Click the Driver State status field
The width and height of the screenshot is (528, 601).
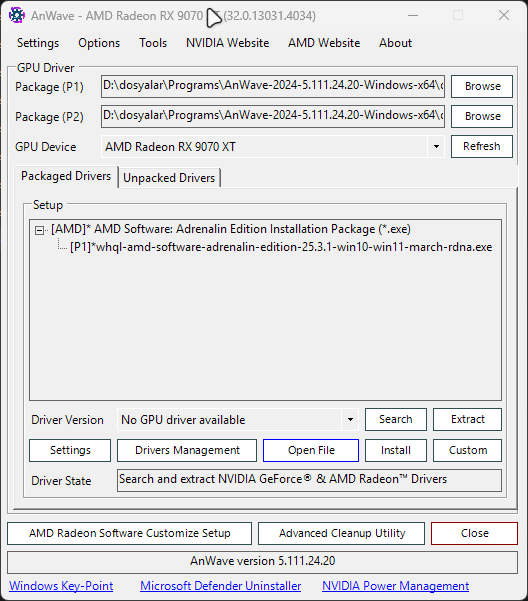pos(309,480)
